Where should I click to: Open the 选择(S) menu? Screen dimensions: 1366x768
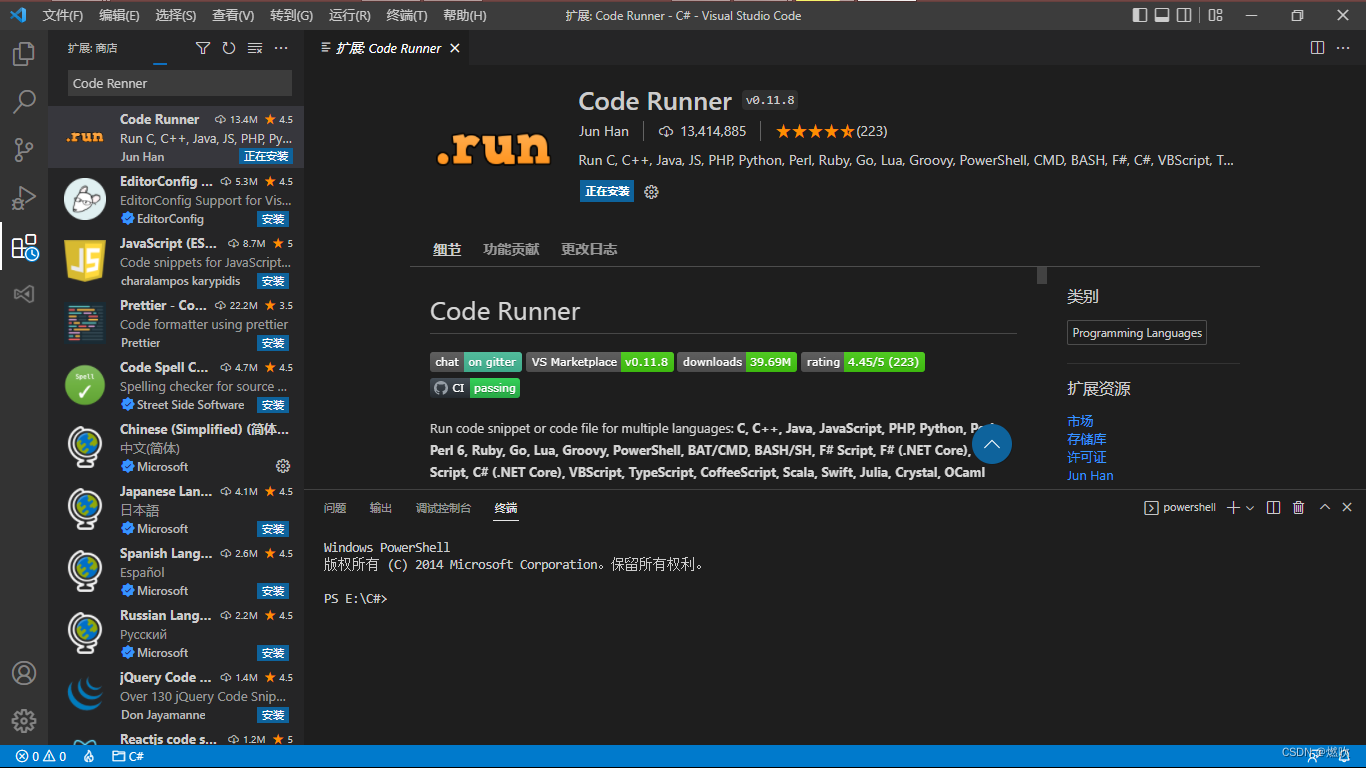pos(176,15)
